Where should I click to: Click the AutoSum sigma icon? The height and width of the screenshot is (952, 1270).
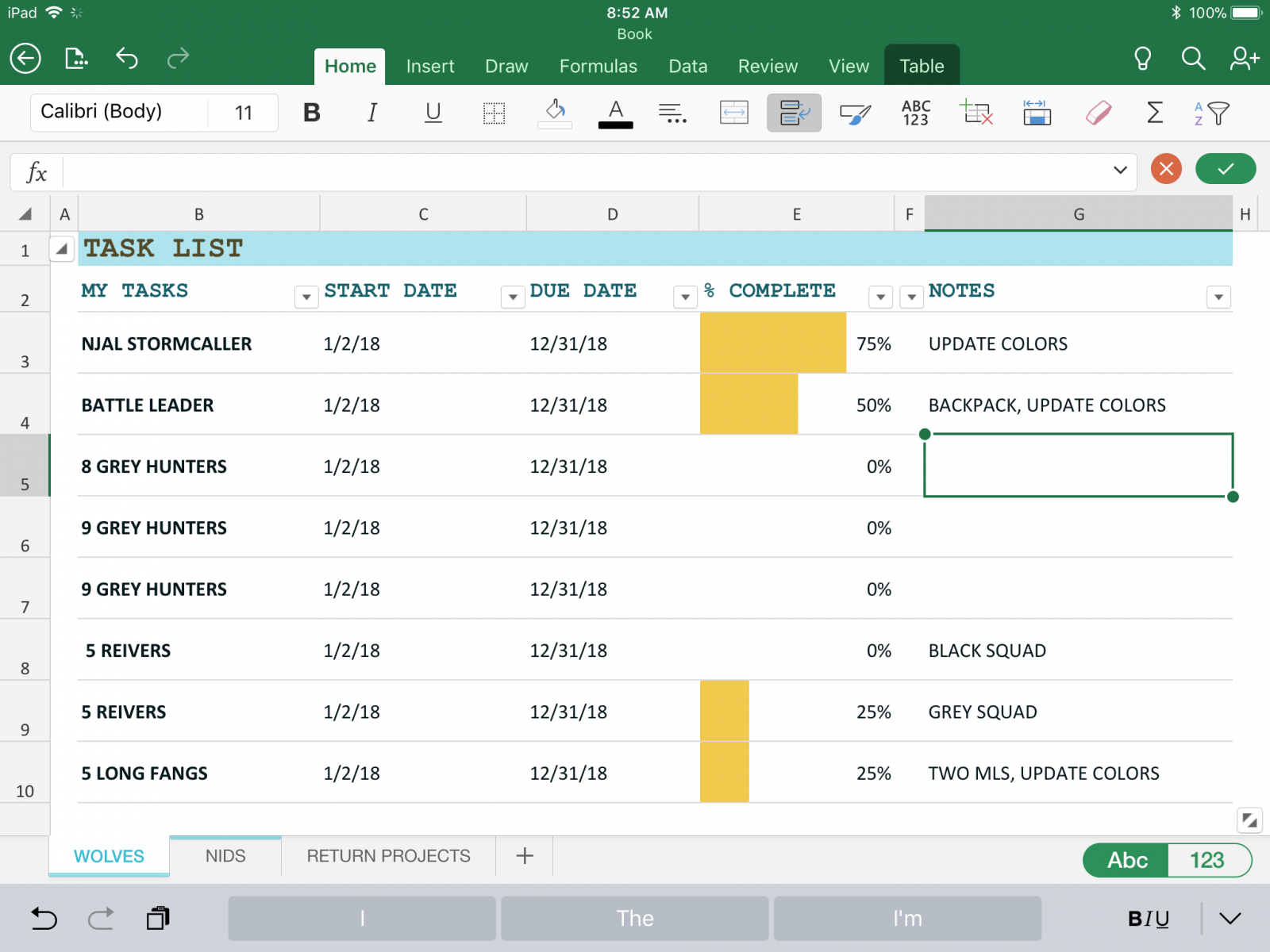1155,113
